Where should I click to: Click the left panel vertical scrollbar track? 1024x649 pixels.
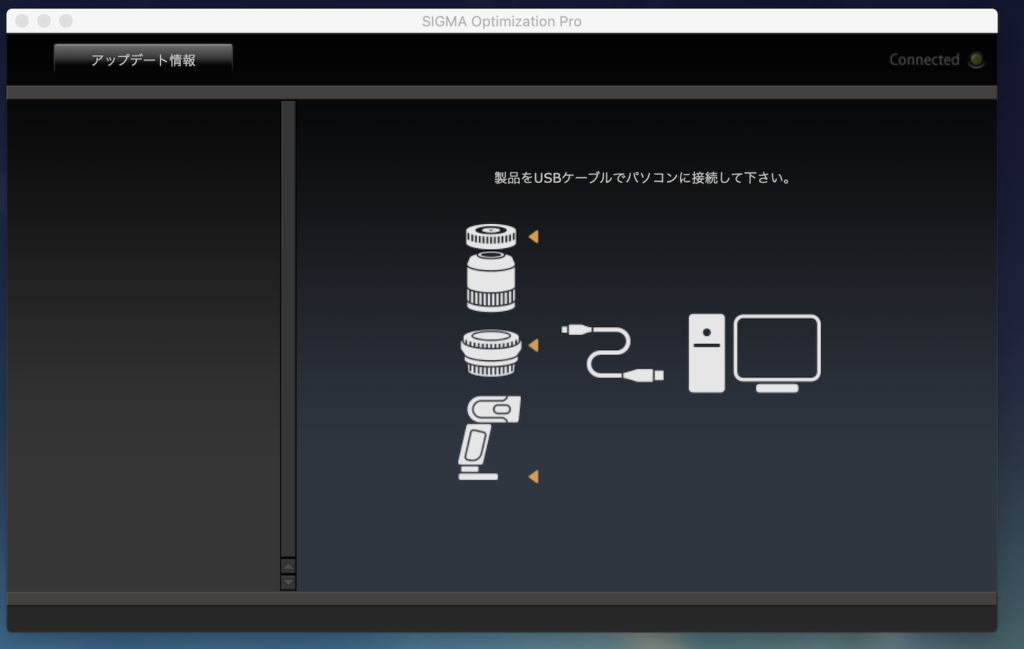[288, 329]
